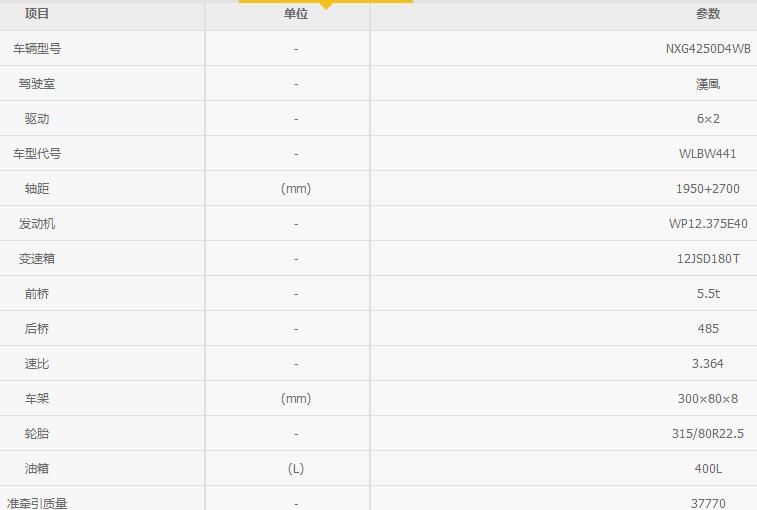Click the gearbox value 12JSD180T
This screenshot has height=510, width=757.
tap(708, 259)
